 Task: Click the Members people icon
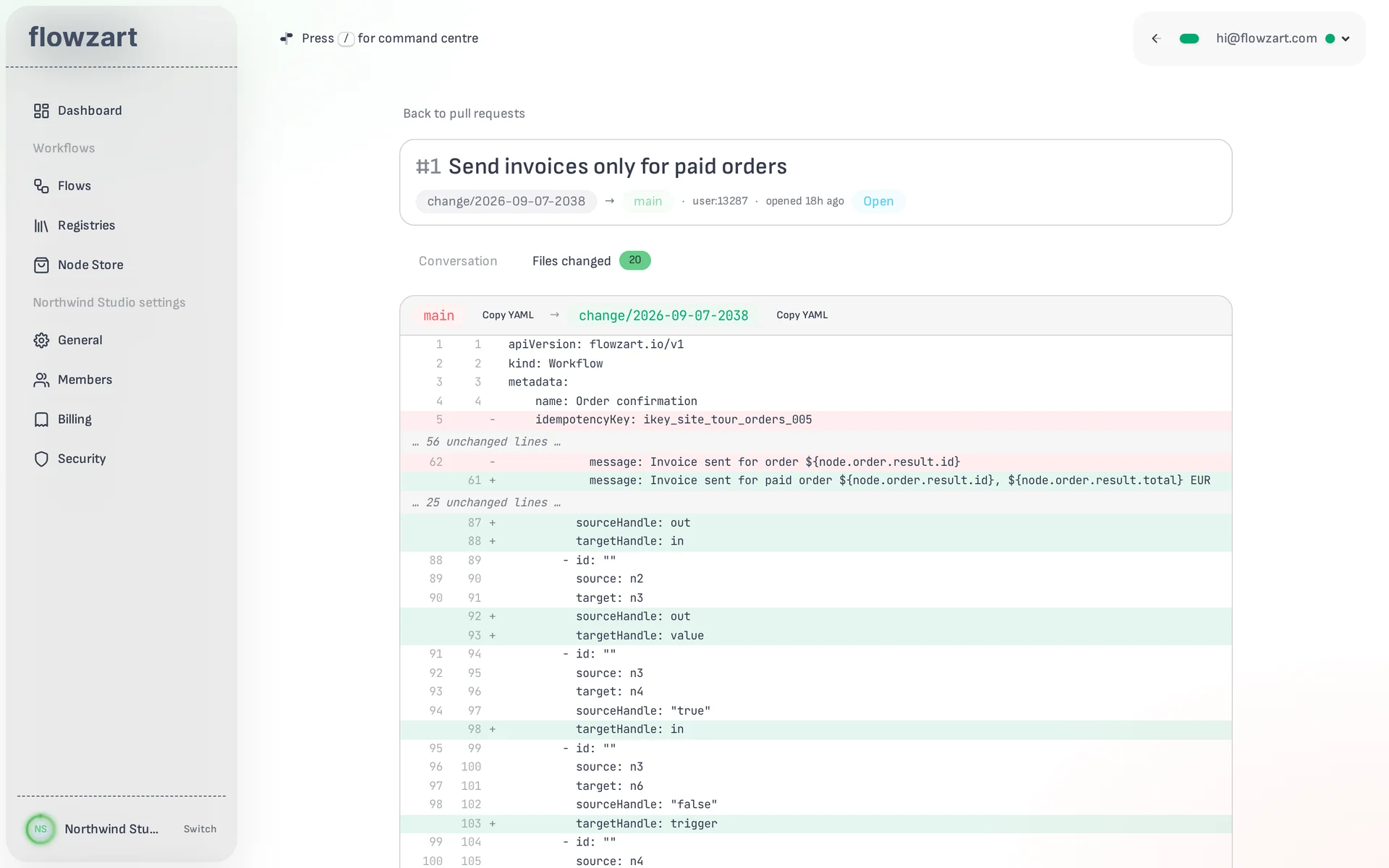coord(41,380)
